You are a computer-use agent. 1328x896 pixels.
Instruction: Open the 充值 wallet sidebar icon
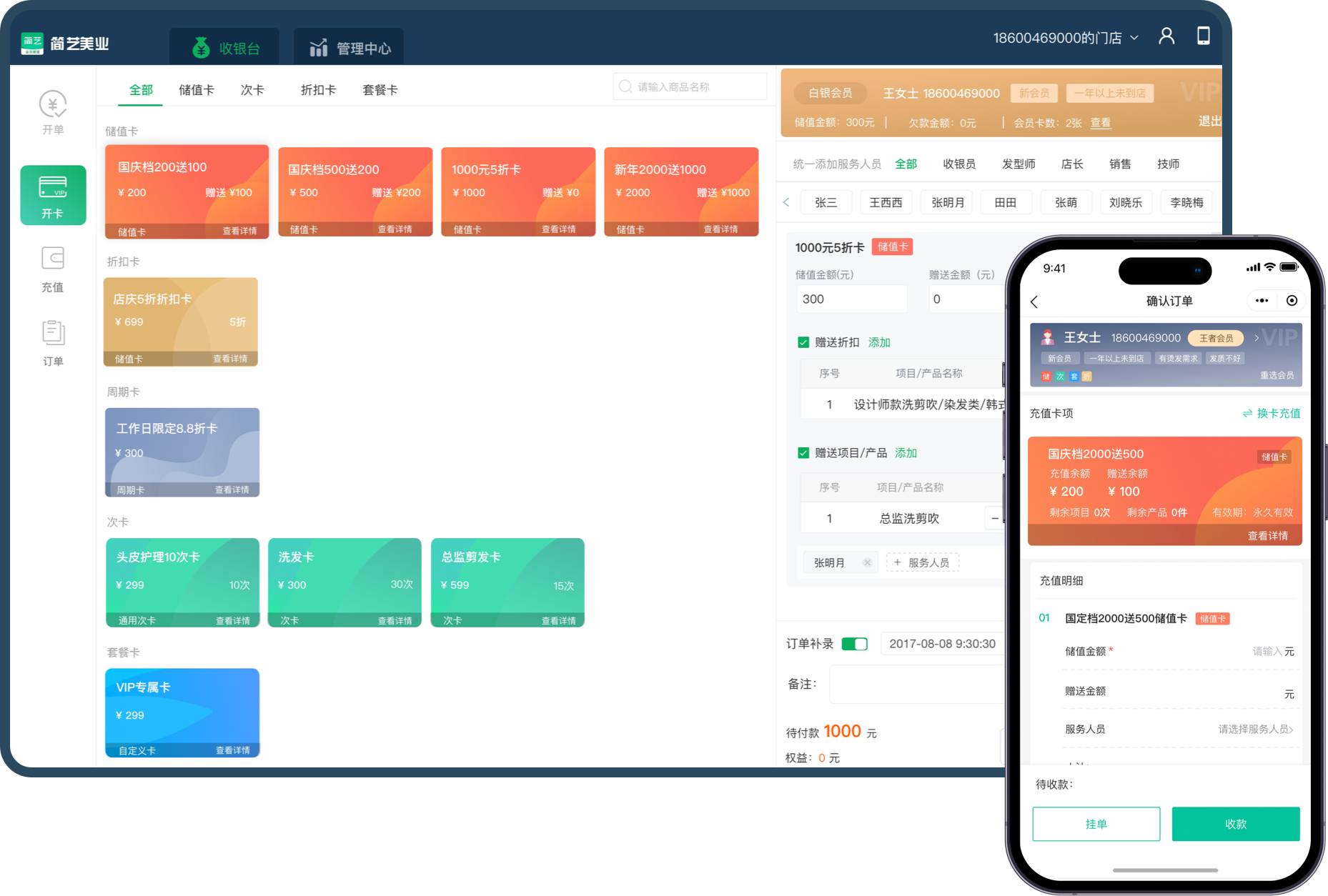pyautogui.click(x=53, y=269)
